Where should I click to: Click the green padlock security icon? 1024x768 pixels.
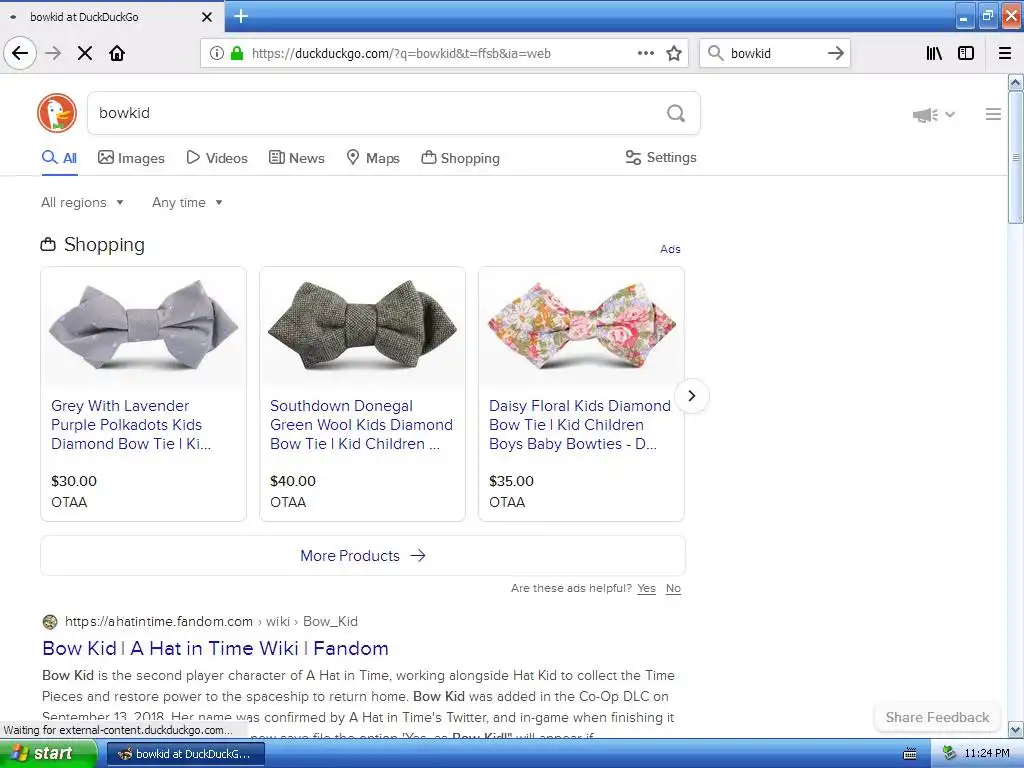click(236, 53)
